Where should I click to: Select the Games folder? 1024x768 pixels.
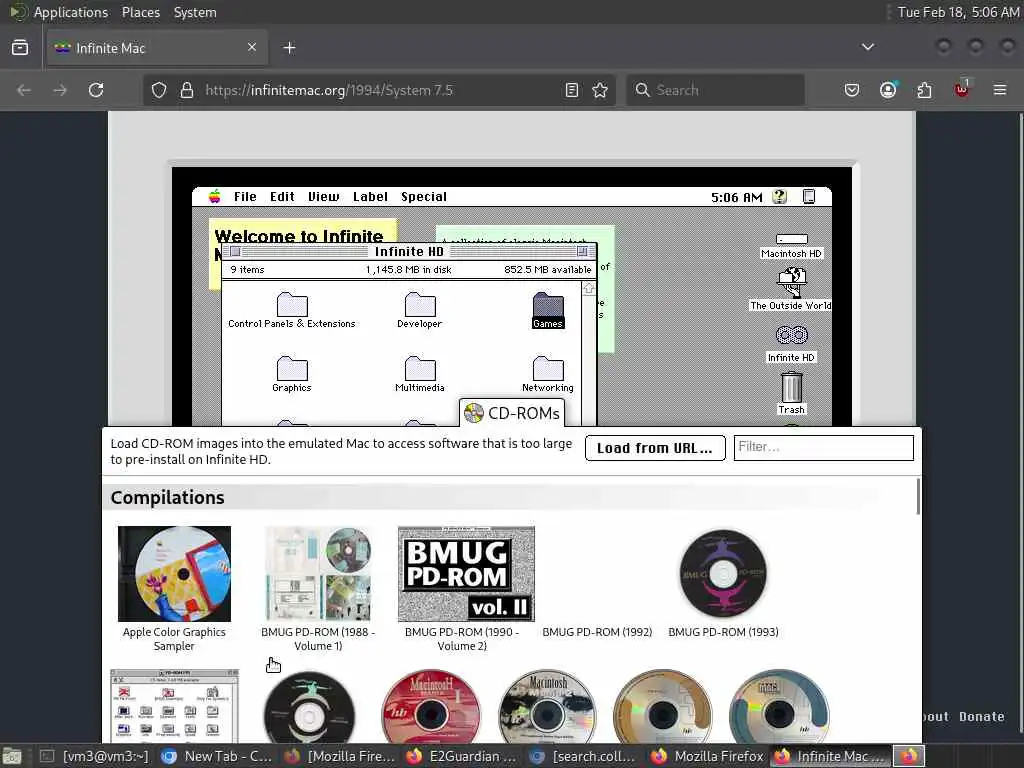pyautogui.click(x=547, y=310)
